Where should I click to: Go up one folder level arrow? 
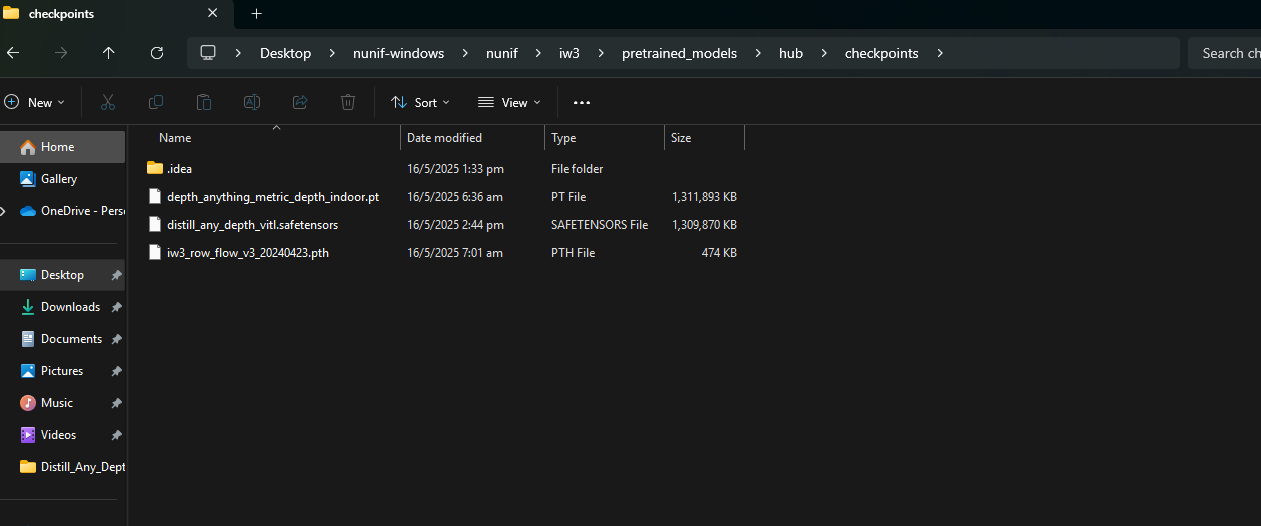coord(109,53)
